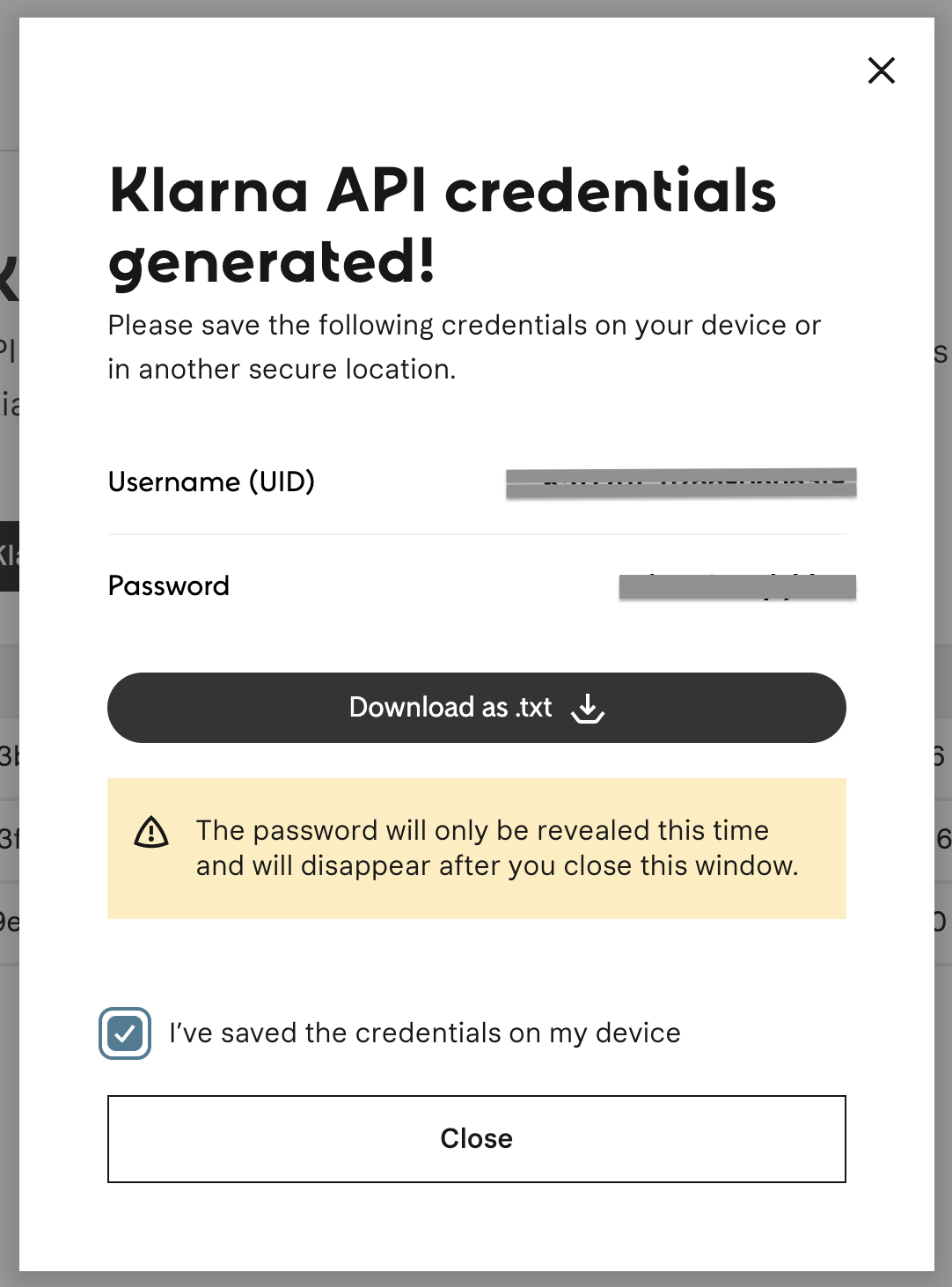
Task: Click the instruction text about saving credentials securely
Action: click(465, 347)
